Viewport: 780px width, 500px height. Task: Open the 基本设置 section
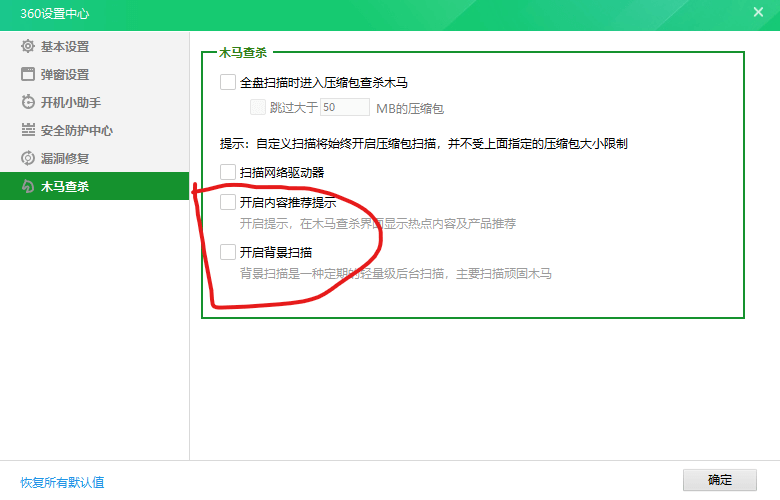pyautogui.click(x=65, y=46)
